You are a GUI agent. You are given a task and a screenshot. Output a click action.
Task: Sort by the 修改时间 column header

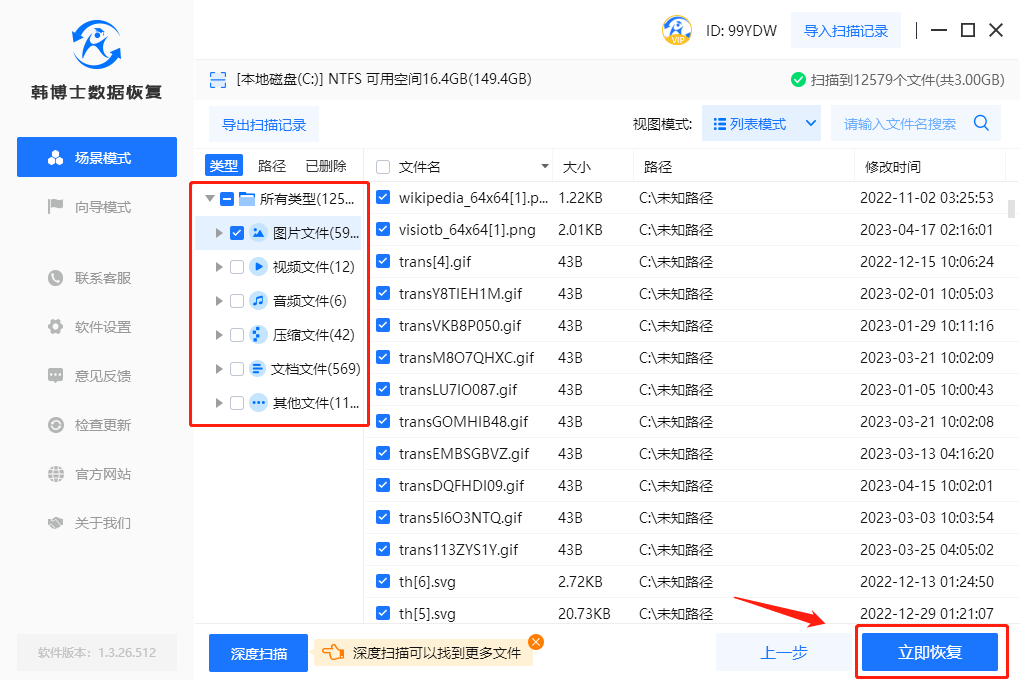pyautogui.click(x=892, y=167)
